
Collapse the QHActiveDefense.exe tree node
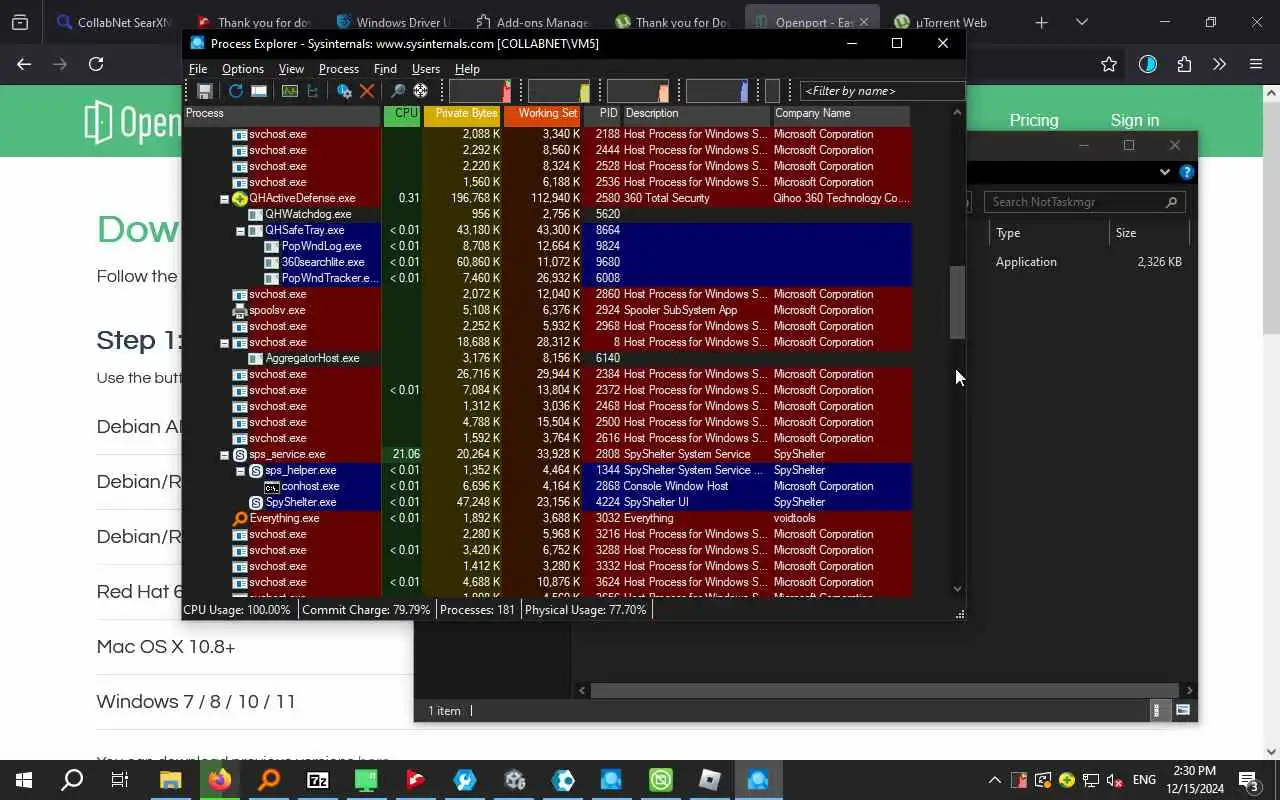coord(224,199)
